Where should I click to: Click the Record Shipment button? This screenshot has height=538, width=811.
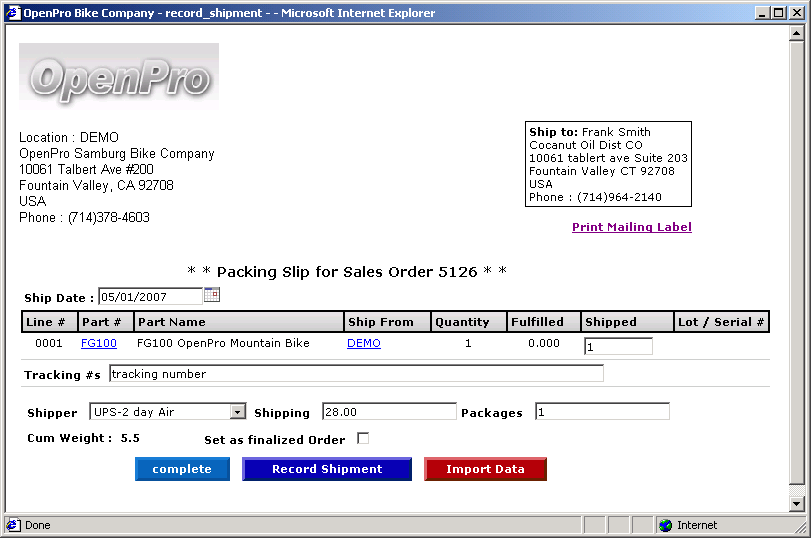tap(327, 469)
